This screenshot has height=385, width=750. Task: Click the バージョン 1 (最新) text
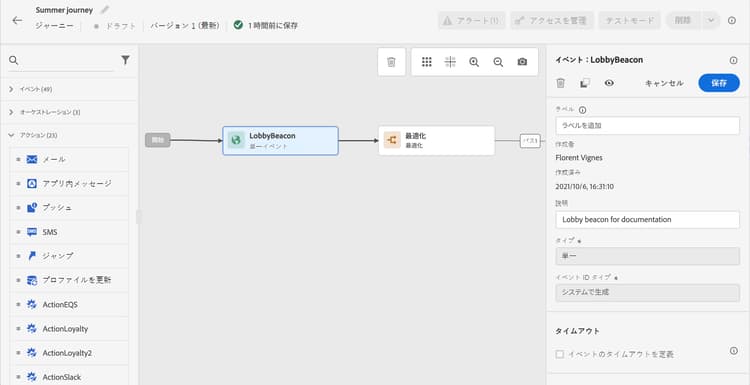point(185,25)
